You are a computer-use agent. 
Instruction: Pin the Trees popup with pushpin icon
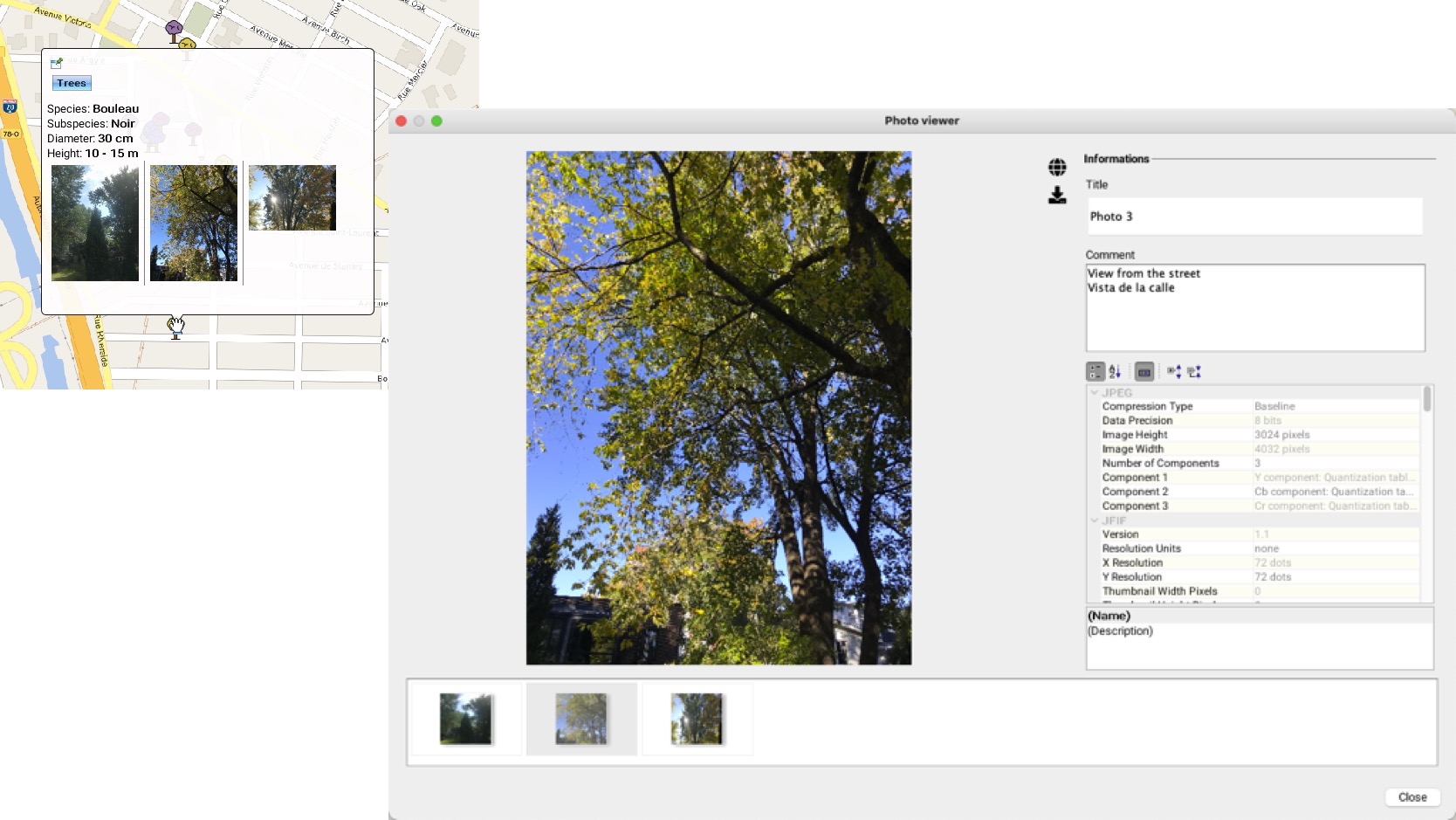coord(57,63)
